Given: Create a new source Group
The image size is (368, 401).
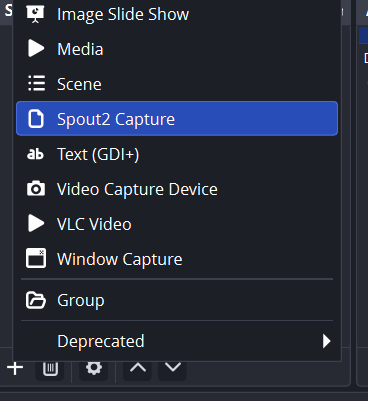Looking at the screenshot, I should click(x=177, y=300).
